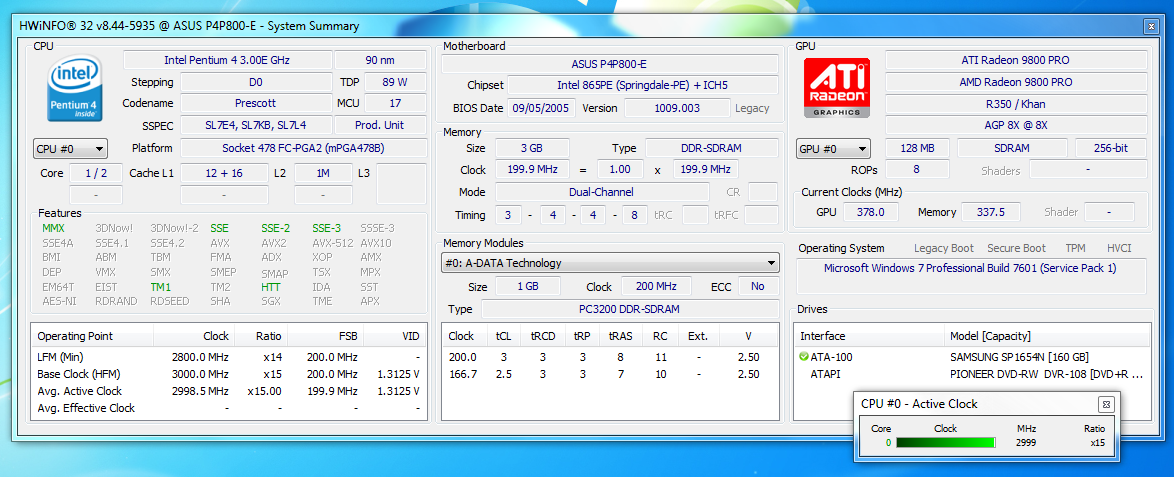This screenshot has width=1174, height=477.
Task: Click the module size 1 GB field
Action: click(528, 287)
